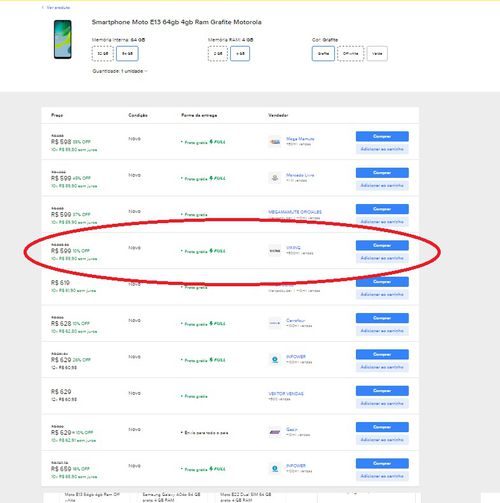
Task: Open INPOWER seller link in R$ 629 row
Action: point(296,357)
